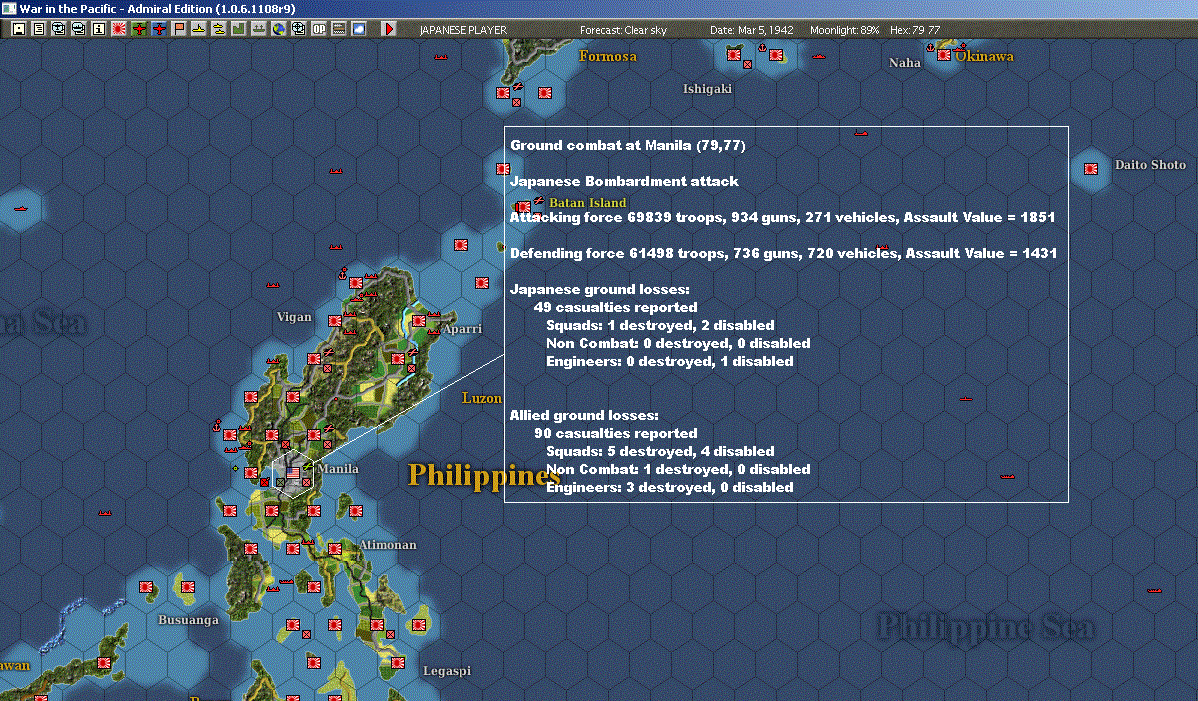Image resolution: width=1198 pixels, height=701 pixels.
Task: Click the red play arrow end-turn icon
Action: 389,29
